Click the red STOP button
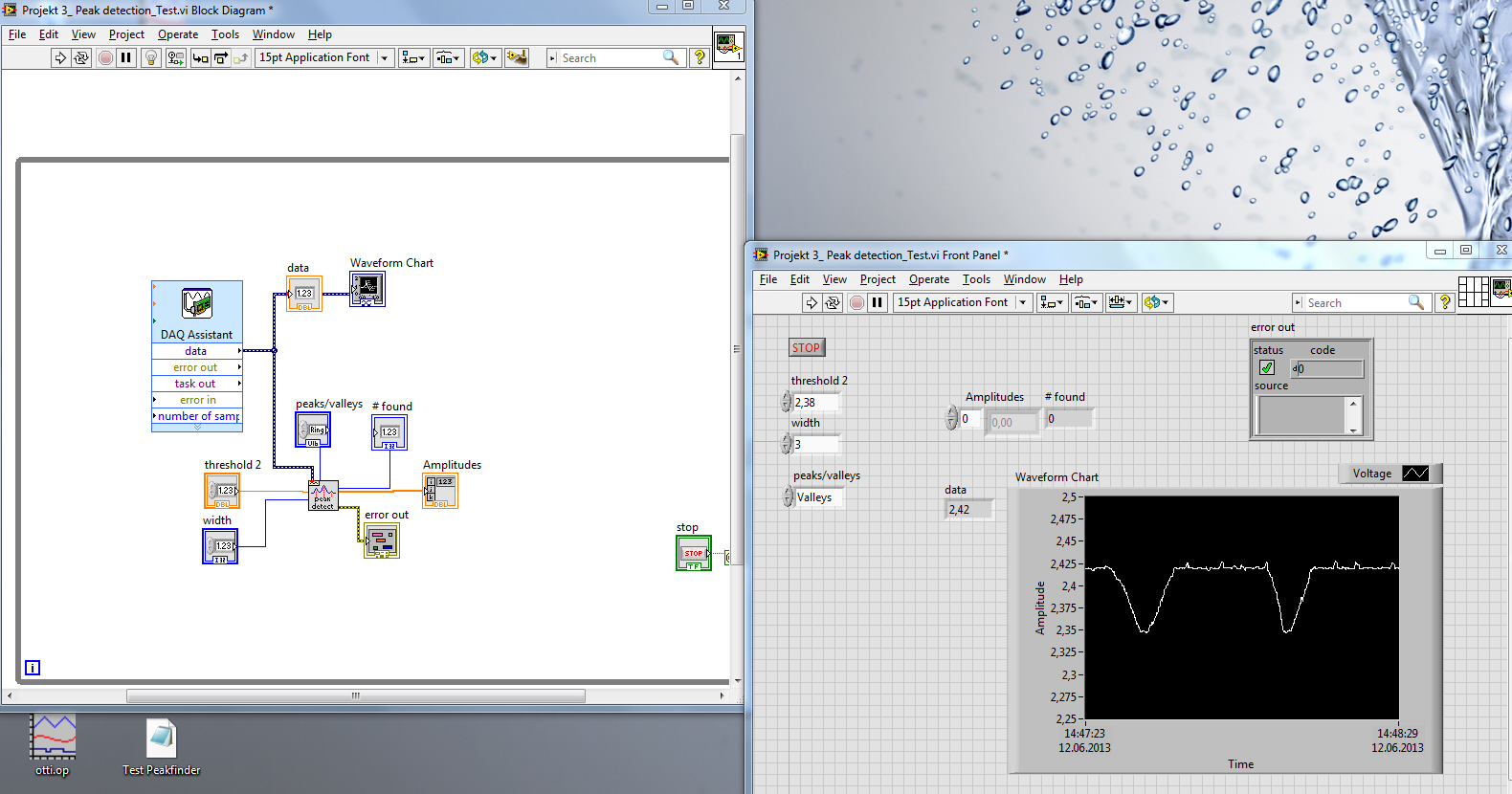 point(807,347)
